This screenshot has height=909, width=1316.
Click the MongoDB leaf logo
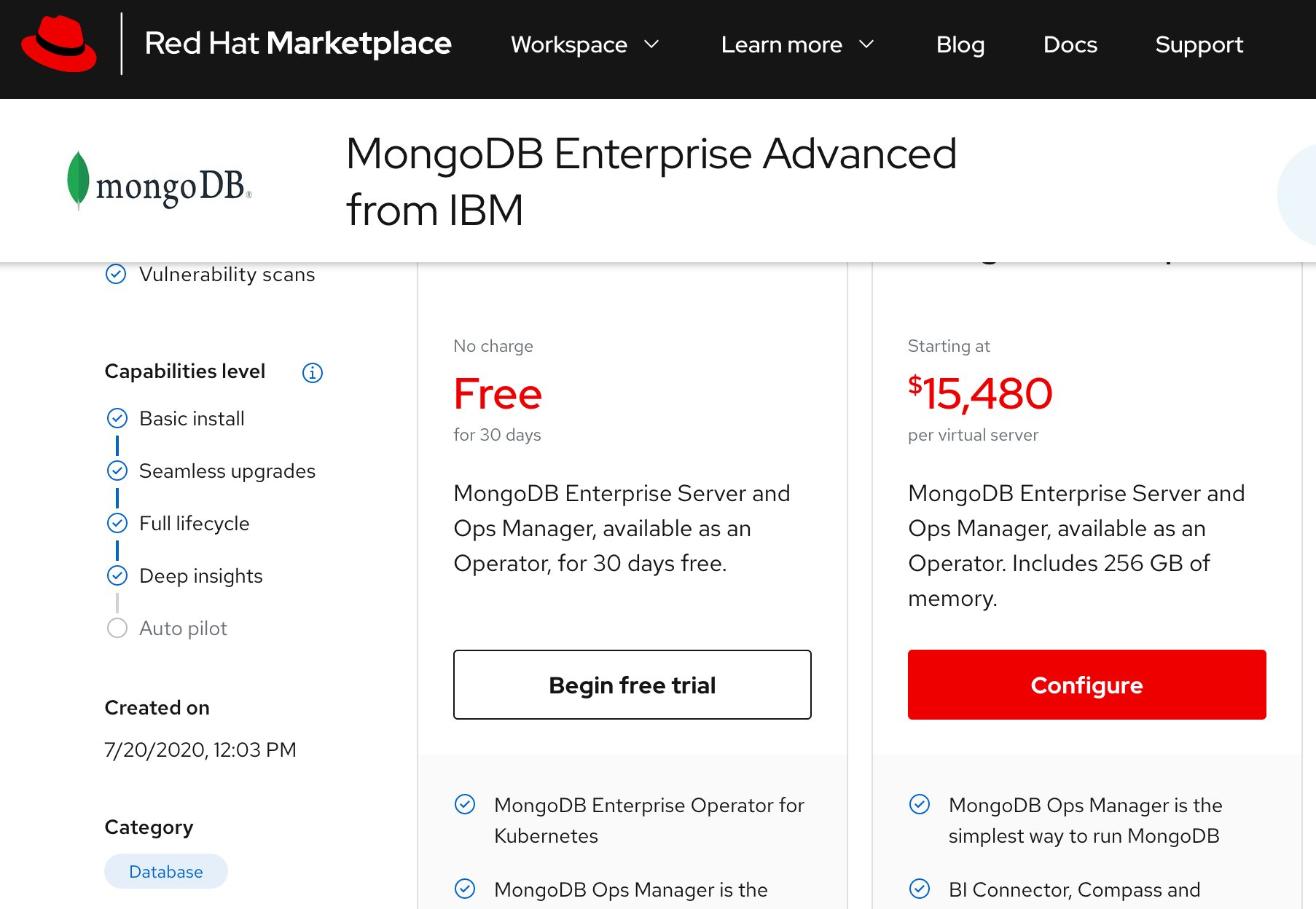coord(159,181)
